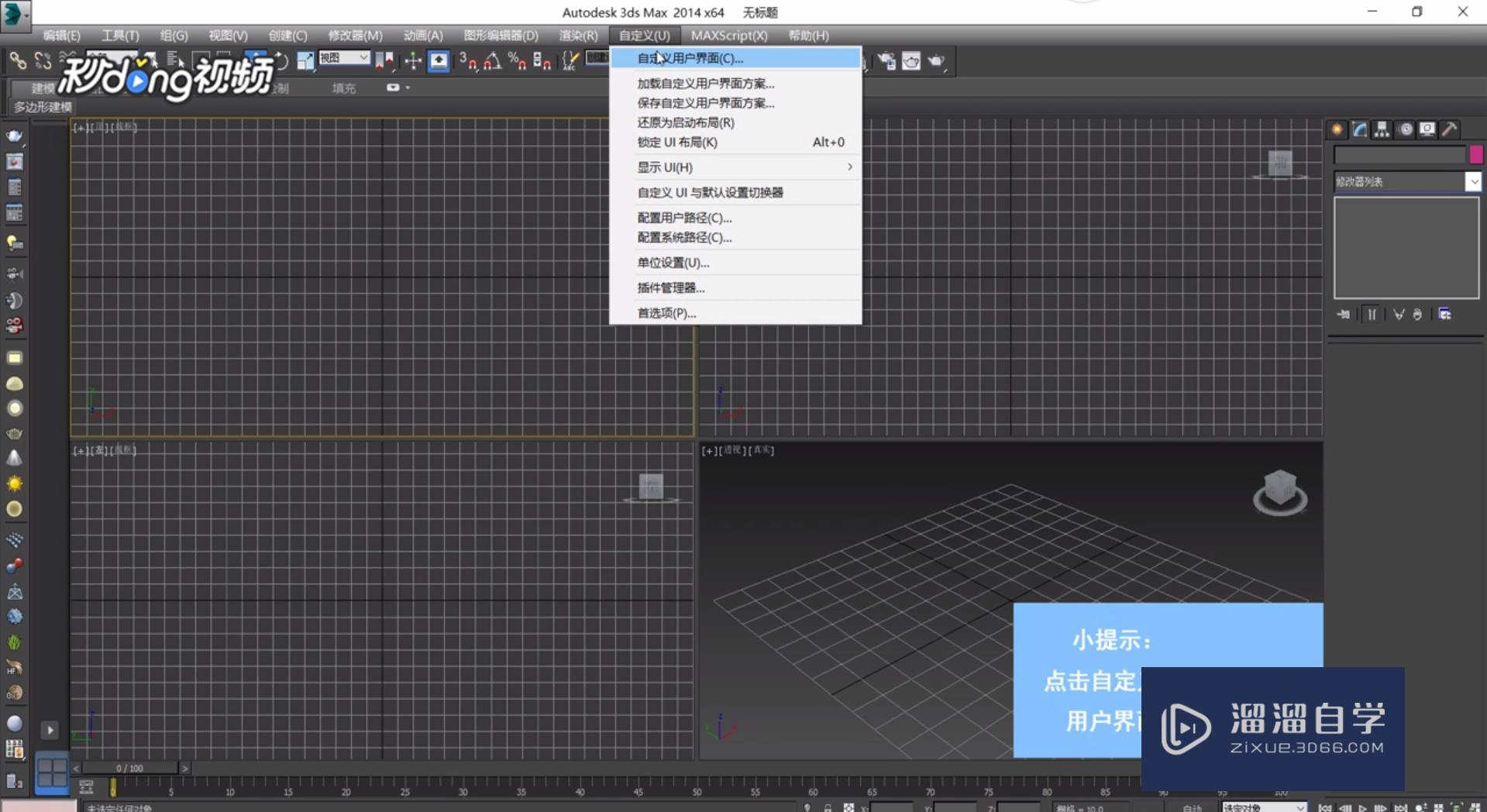Image resolution: width=1487 pixels, height=812 pixels.
Task: Open the Create panel star tab
Action: [x=1337, y=129]
